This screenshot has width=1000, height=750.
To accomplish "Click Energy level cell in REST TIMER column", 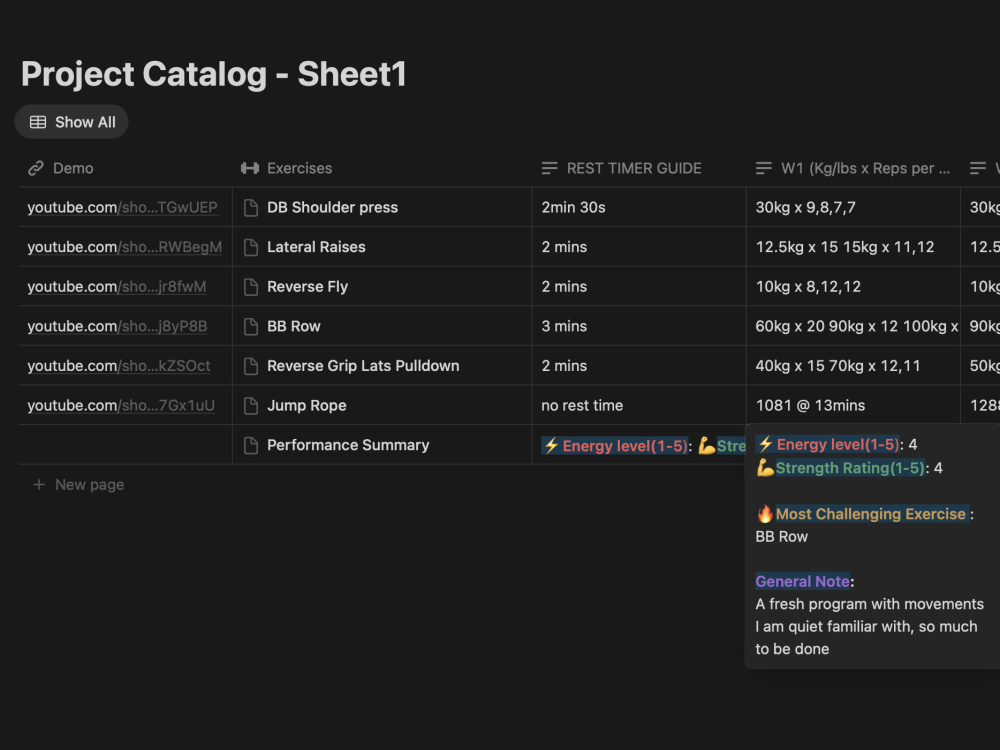I will (x=639, y=445).
